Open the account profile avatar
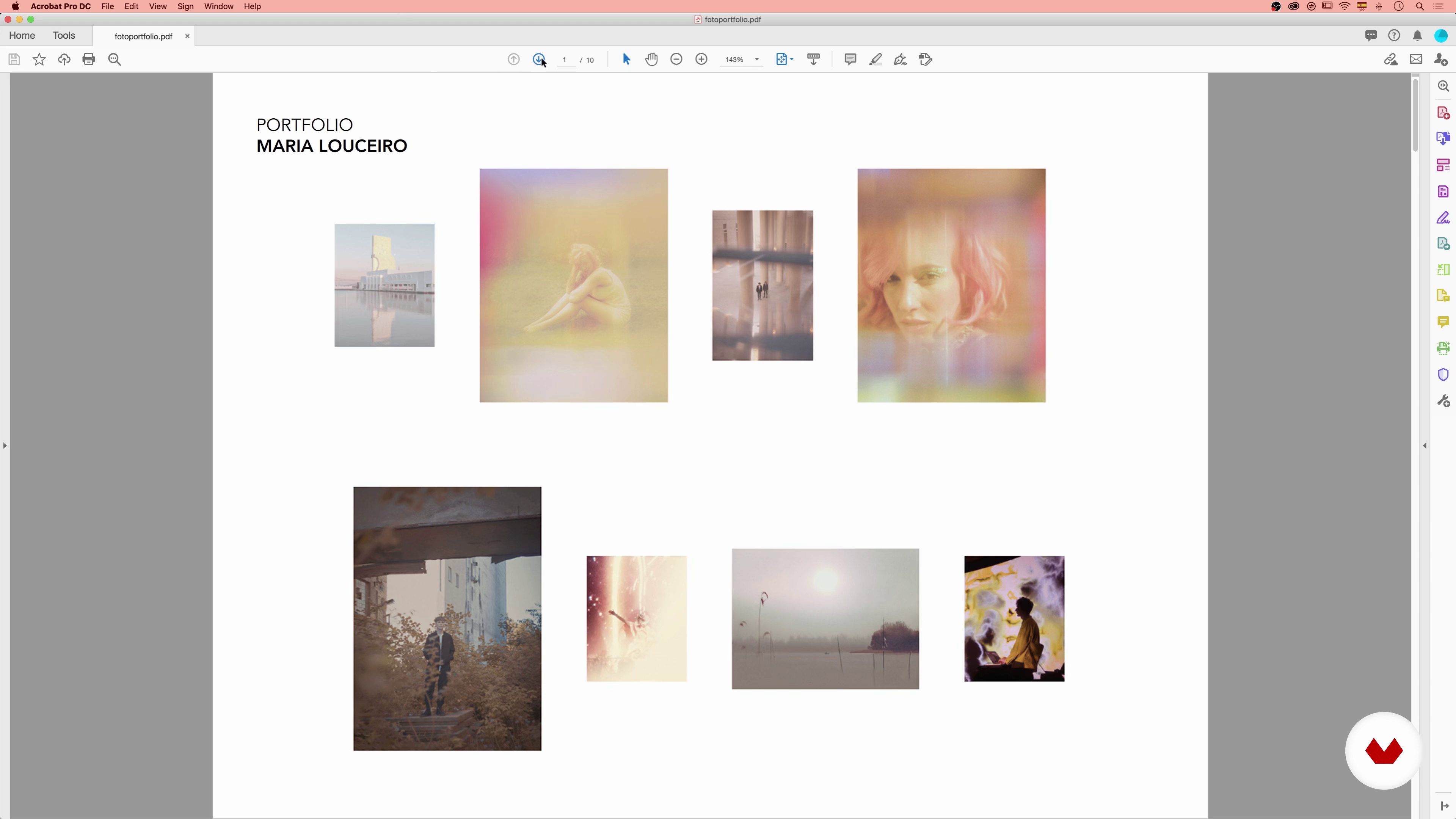The image size is (1456, 819). coord(1441,36)
